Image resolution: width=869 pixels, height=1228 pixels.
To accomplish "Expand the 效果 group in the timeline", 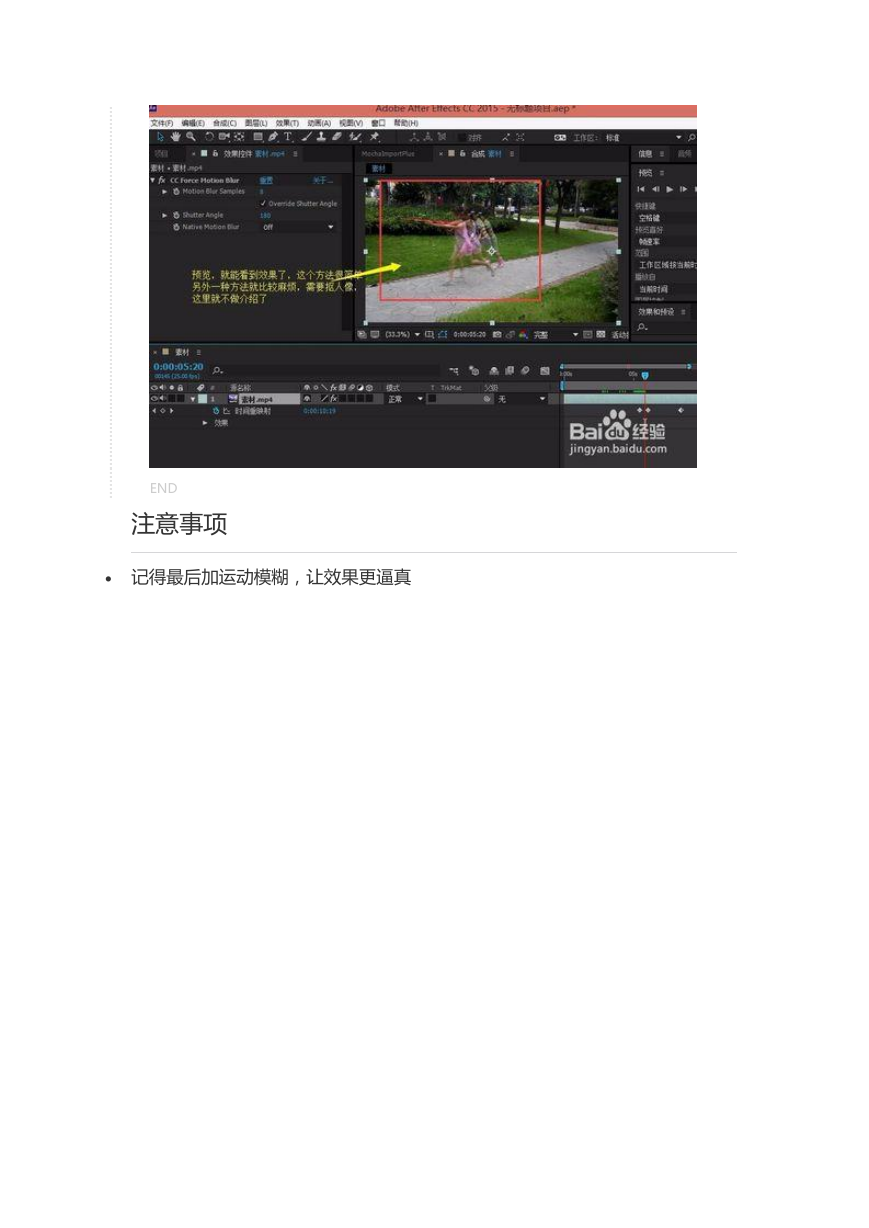I will [x=205, y=423].
